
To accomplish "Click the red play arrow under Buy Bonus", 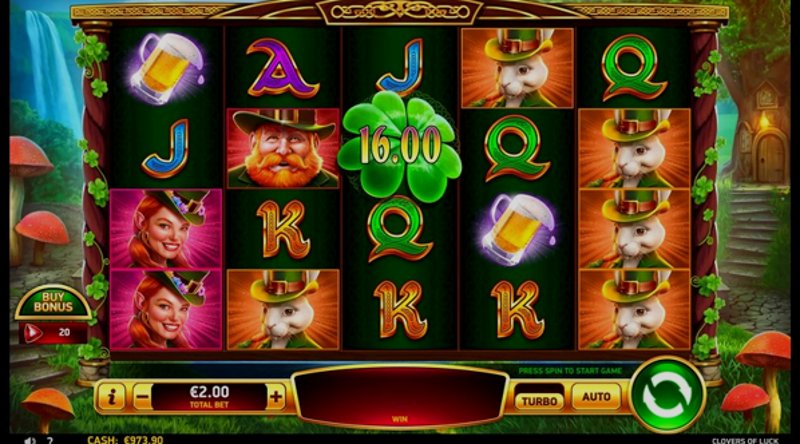I will [32, 333].
